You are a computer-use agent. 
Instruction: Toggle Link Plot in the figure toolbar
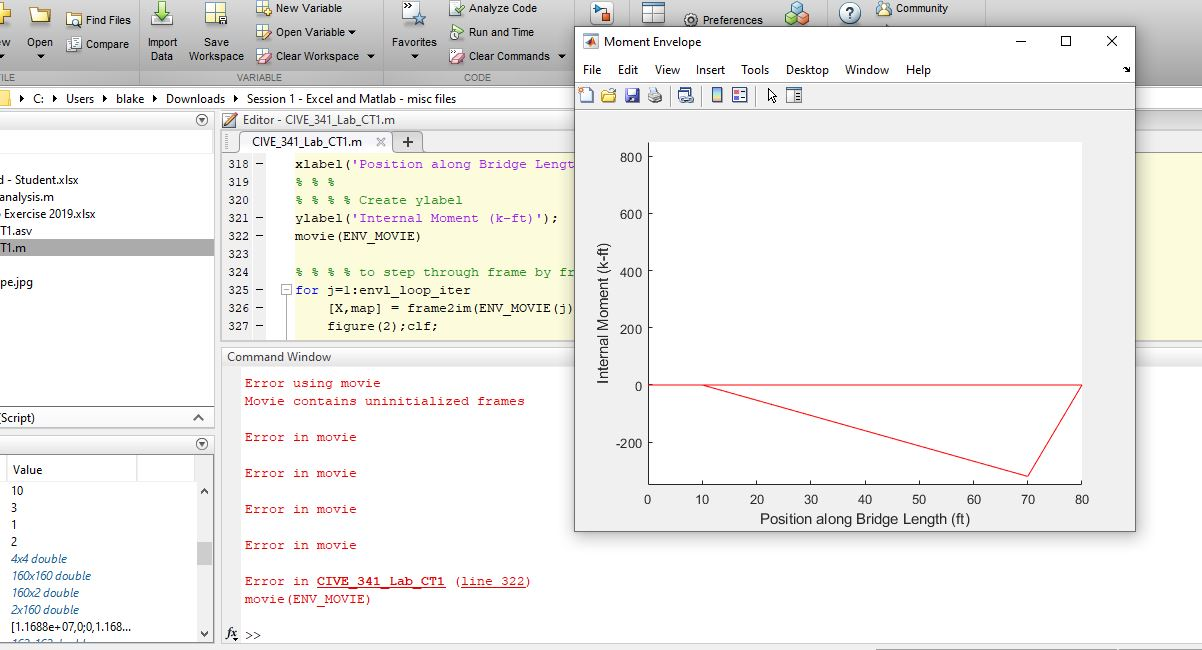point(686,95)
